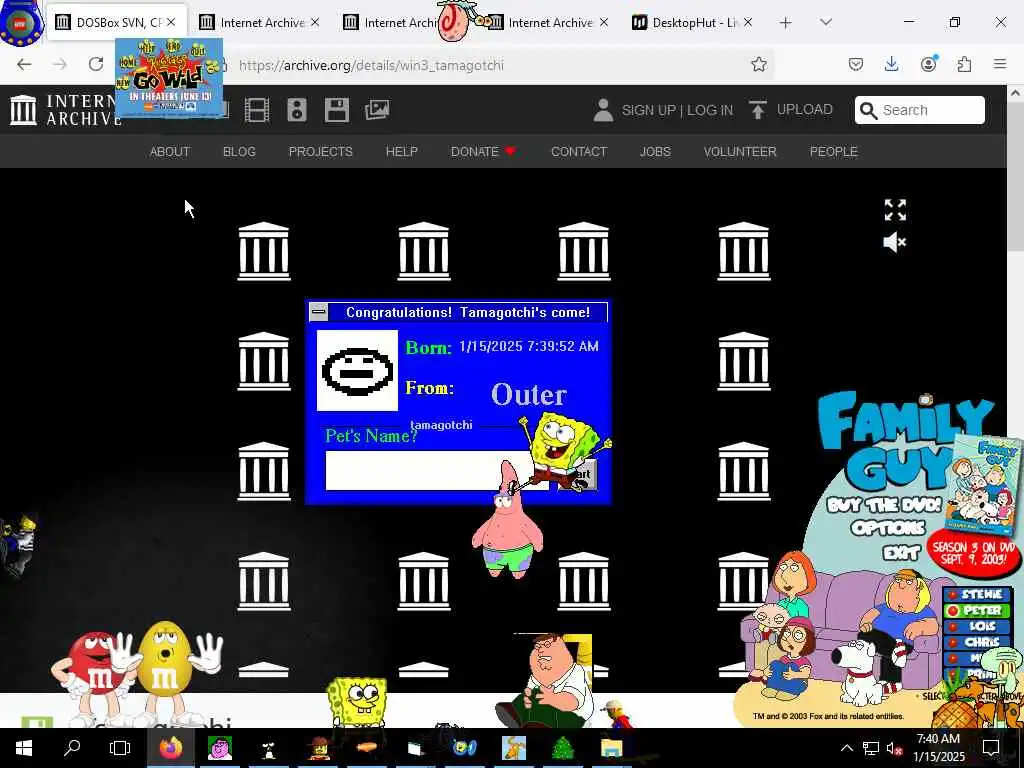Enter fullscreen mode for the emulator
The width and height of the screenshot is (1024, 768).
[x=895, y=210]
